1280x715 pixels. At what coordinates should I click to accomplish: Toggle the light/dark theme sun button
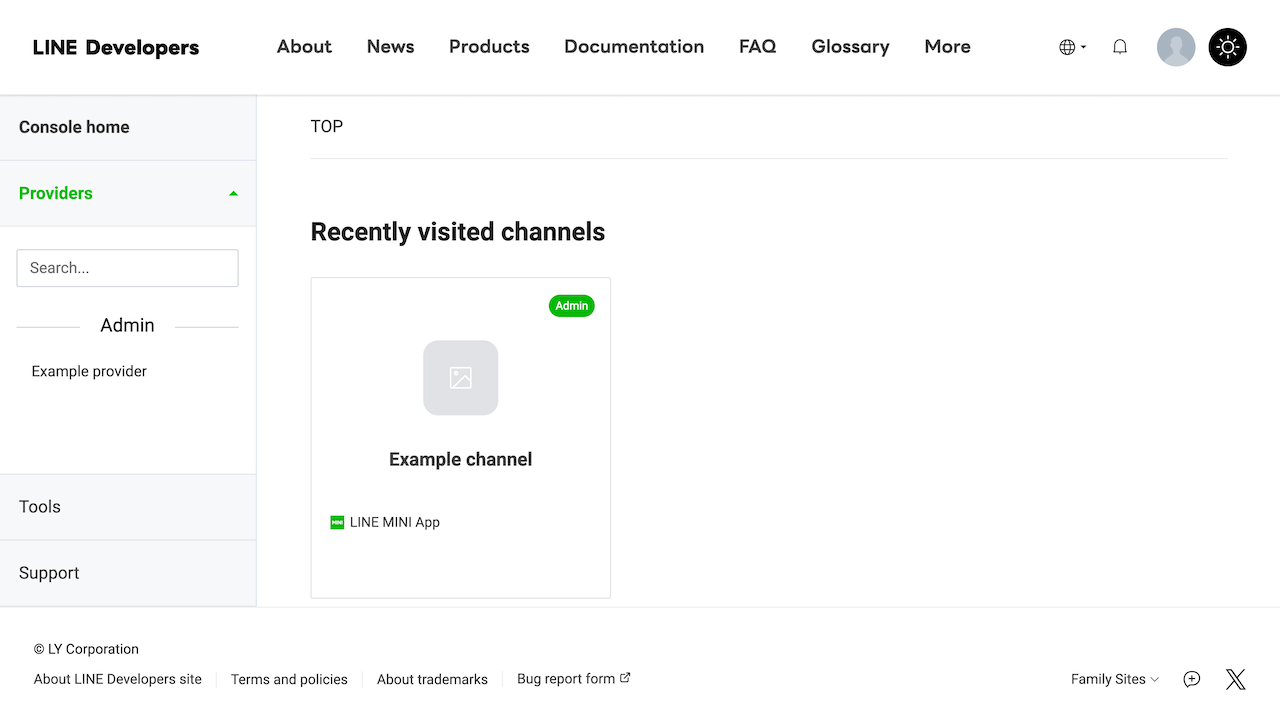1227,47
